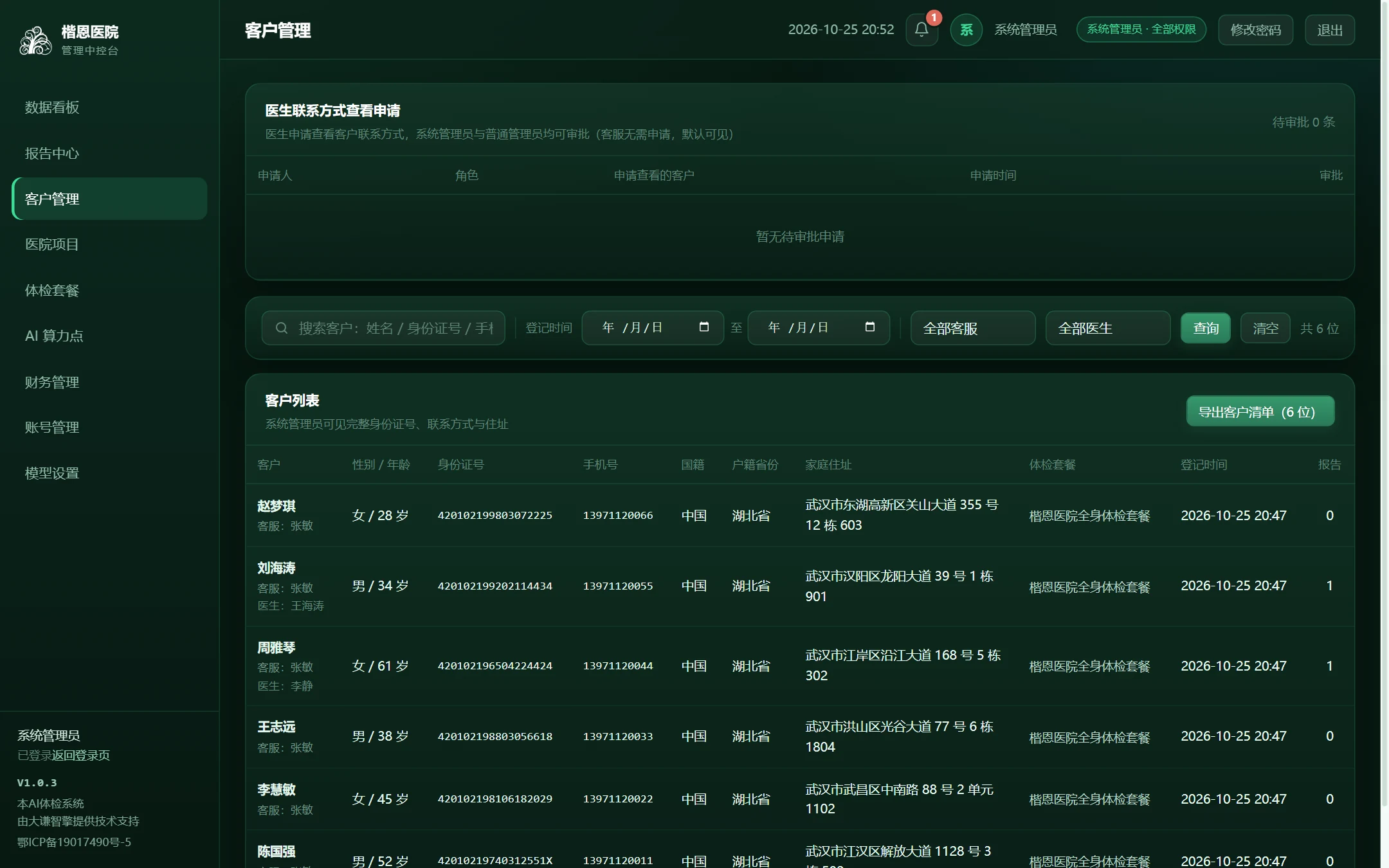Click 暂无待审批申请 empty message
This screenshot has width=1389, height=868.
pos(800,237)
